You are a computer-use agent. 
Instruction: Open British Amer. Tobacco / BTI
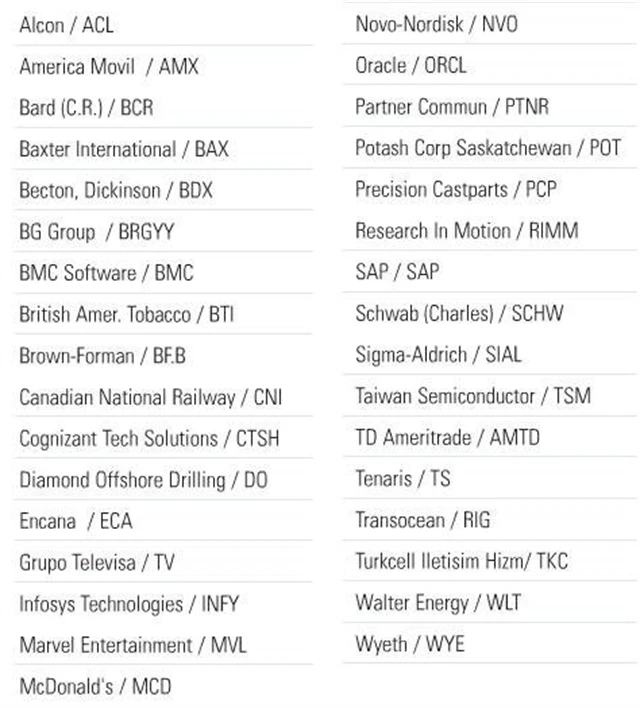coord(125,315)
